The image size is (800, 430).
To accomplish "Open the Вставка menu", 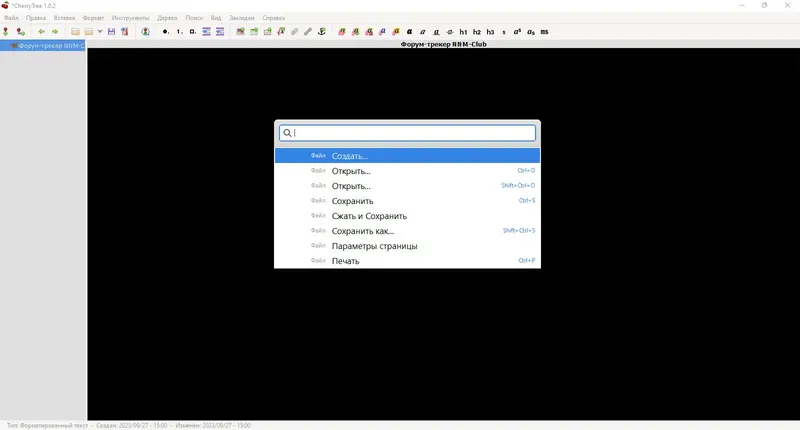I will click(64, 18).
